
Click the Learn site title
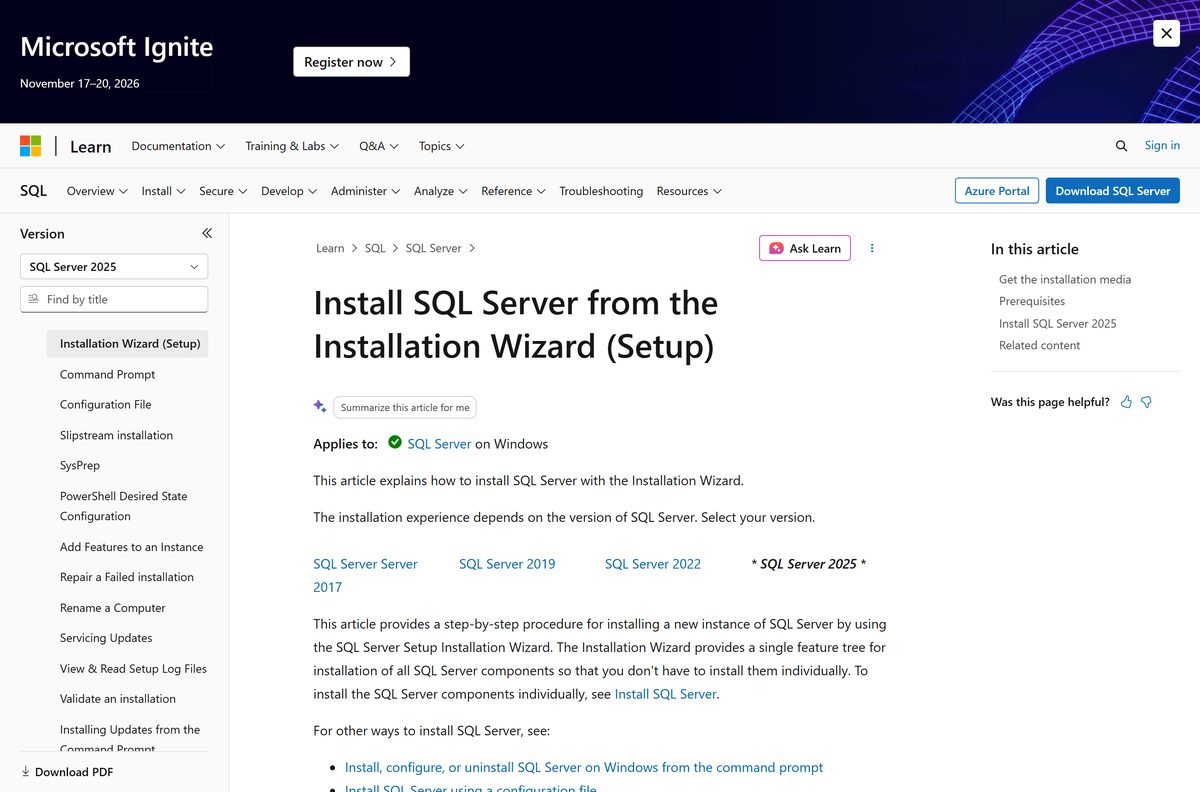[x=90, y=146]
